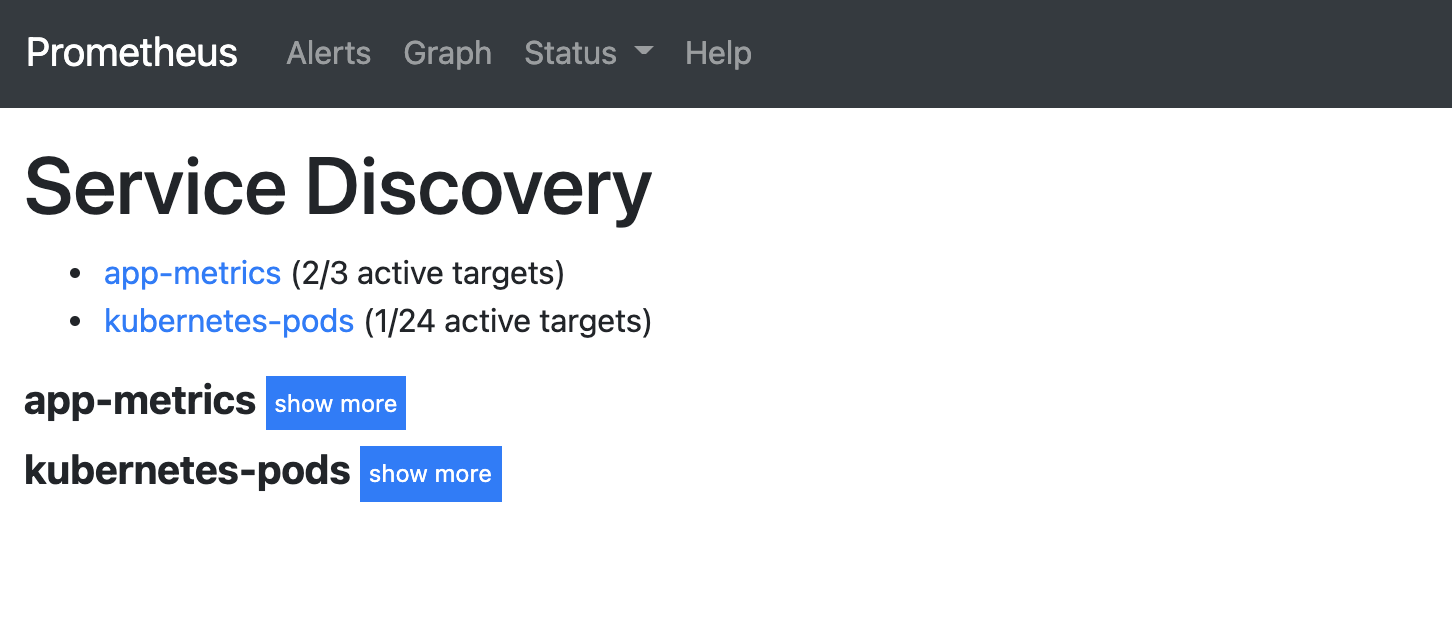Go to the Graph page
1452x626 pixels.
pos(447,53)
